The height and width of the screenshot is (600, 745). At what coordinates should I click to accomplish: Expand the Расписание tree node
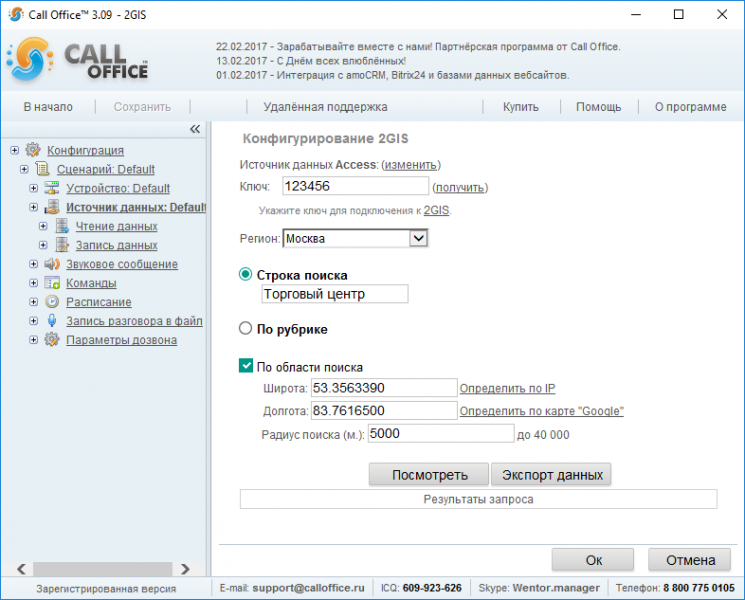coord(33,302)
